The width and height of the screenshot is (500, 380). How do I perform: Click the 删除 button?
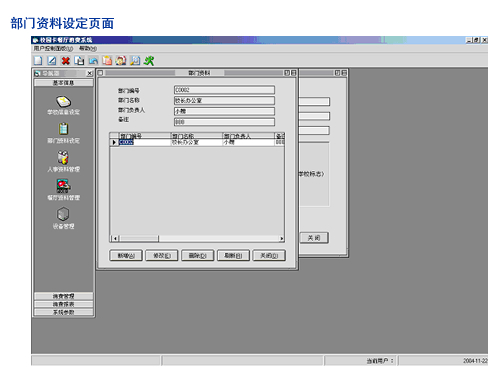click(198, 256)
